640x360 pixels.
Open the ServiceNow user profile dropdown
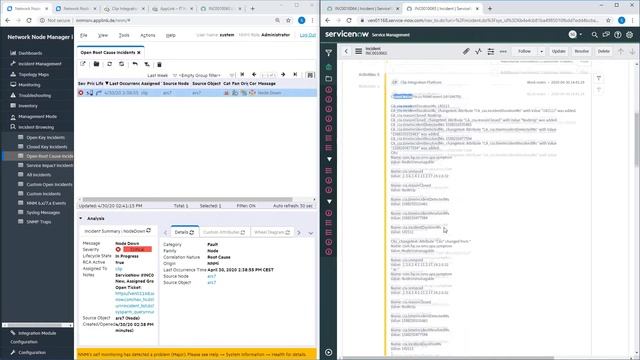point(576,35)
